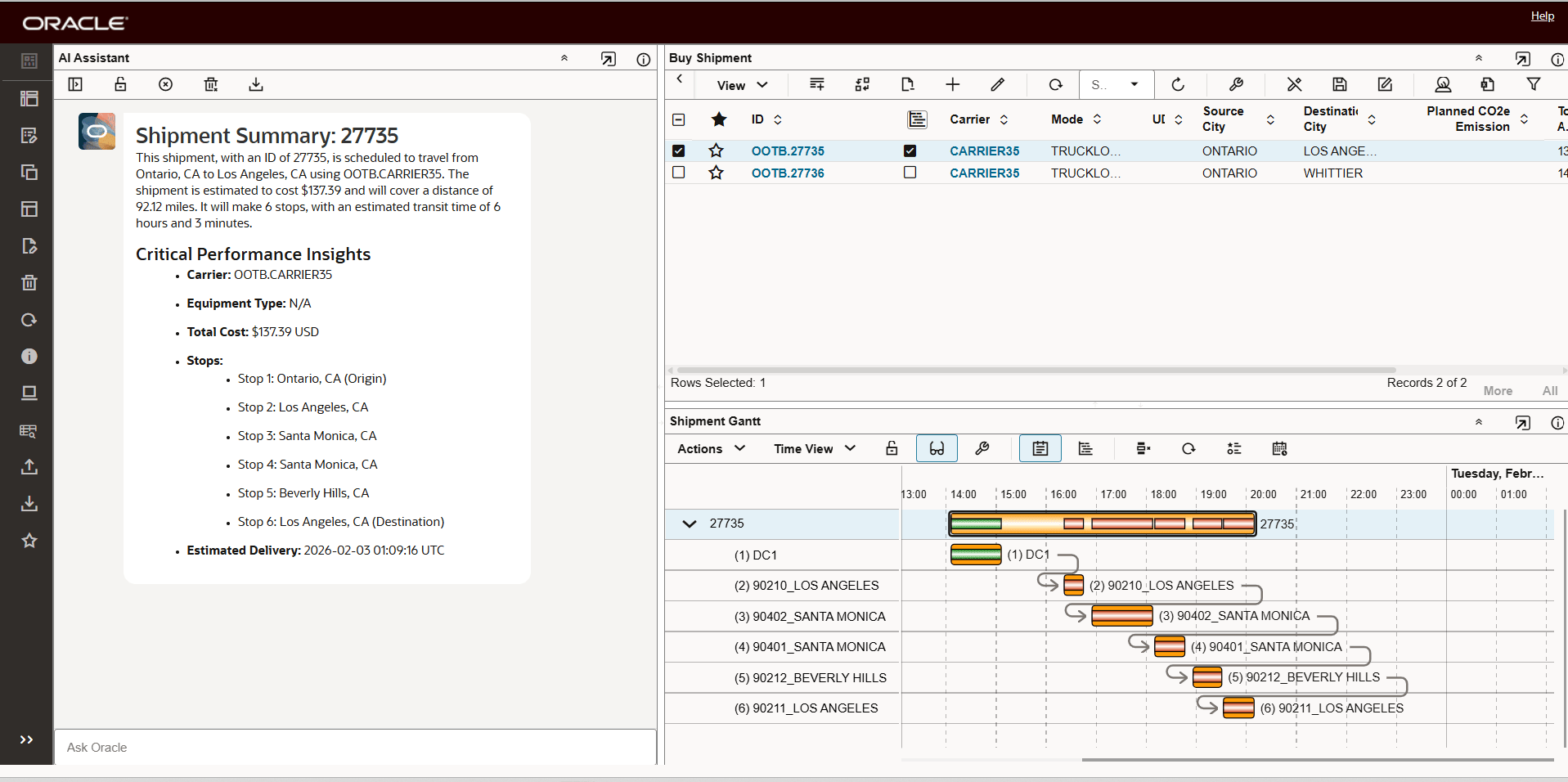
Task: Open the Help menu
Action: click(x=1541, y=16)
